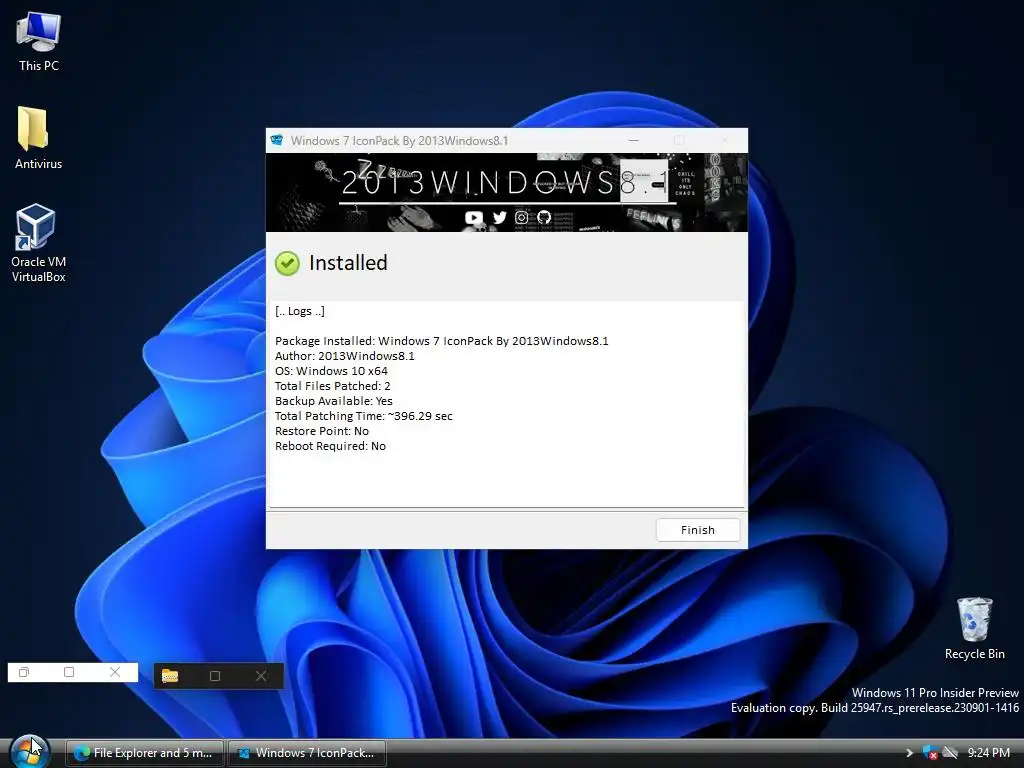Screen dimensions: 1024x768
Task: Click 'Author: 2013Windows8.1' log line
Action: click(x=345, y=356)
